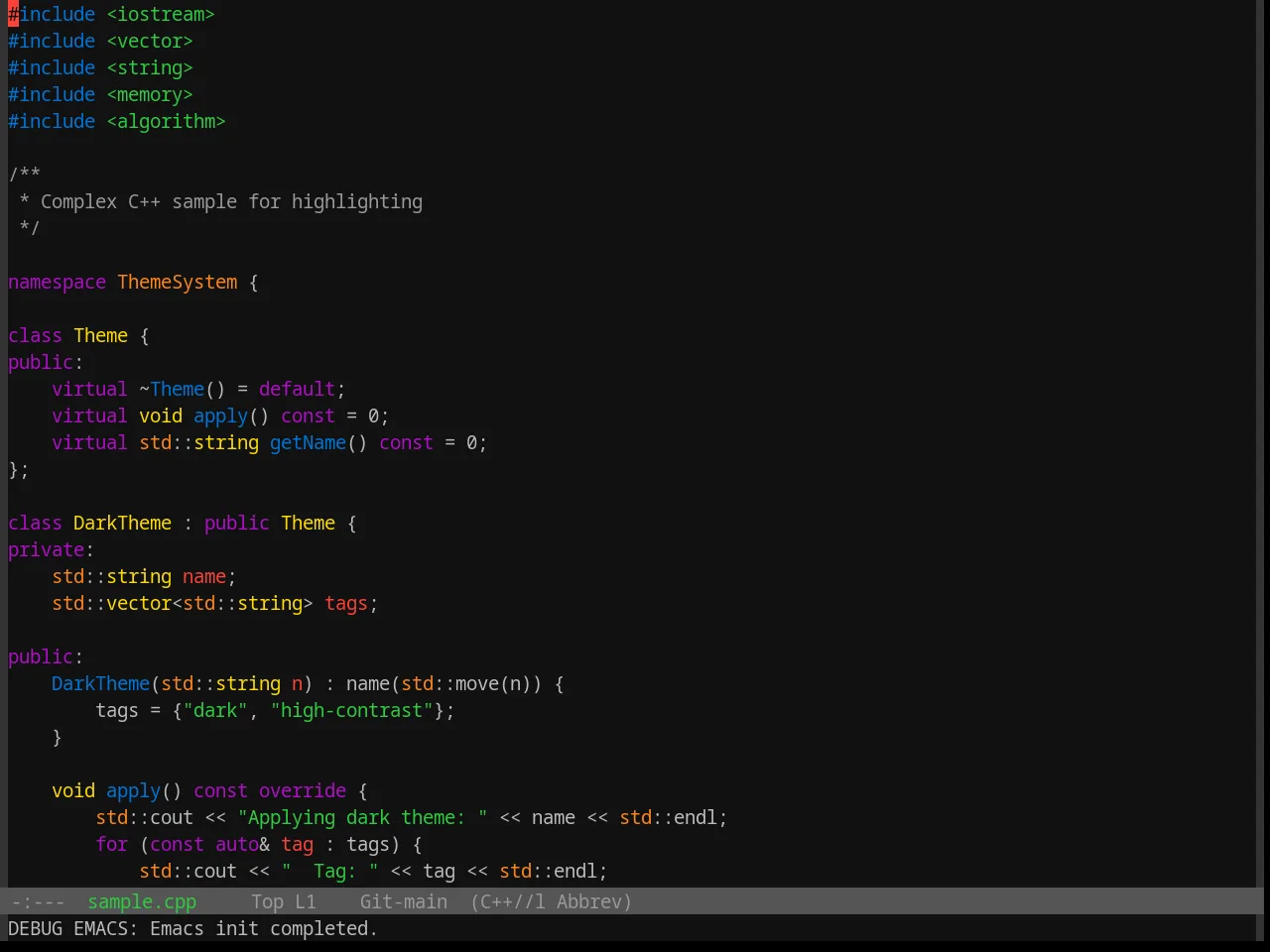
Task: Click the closing '};' of class Theme
Action: 19,469
